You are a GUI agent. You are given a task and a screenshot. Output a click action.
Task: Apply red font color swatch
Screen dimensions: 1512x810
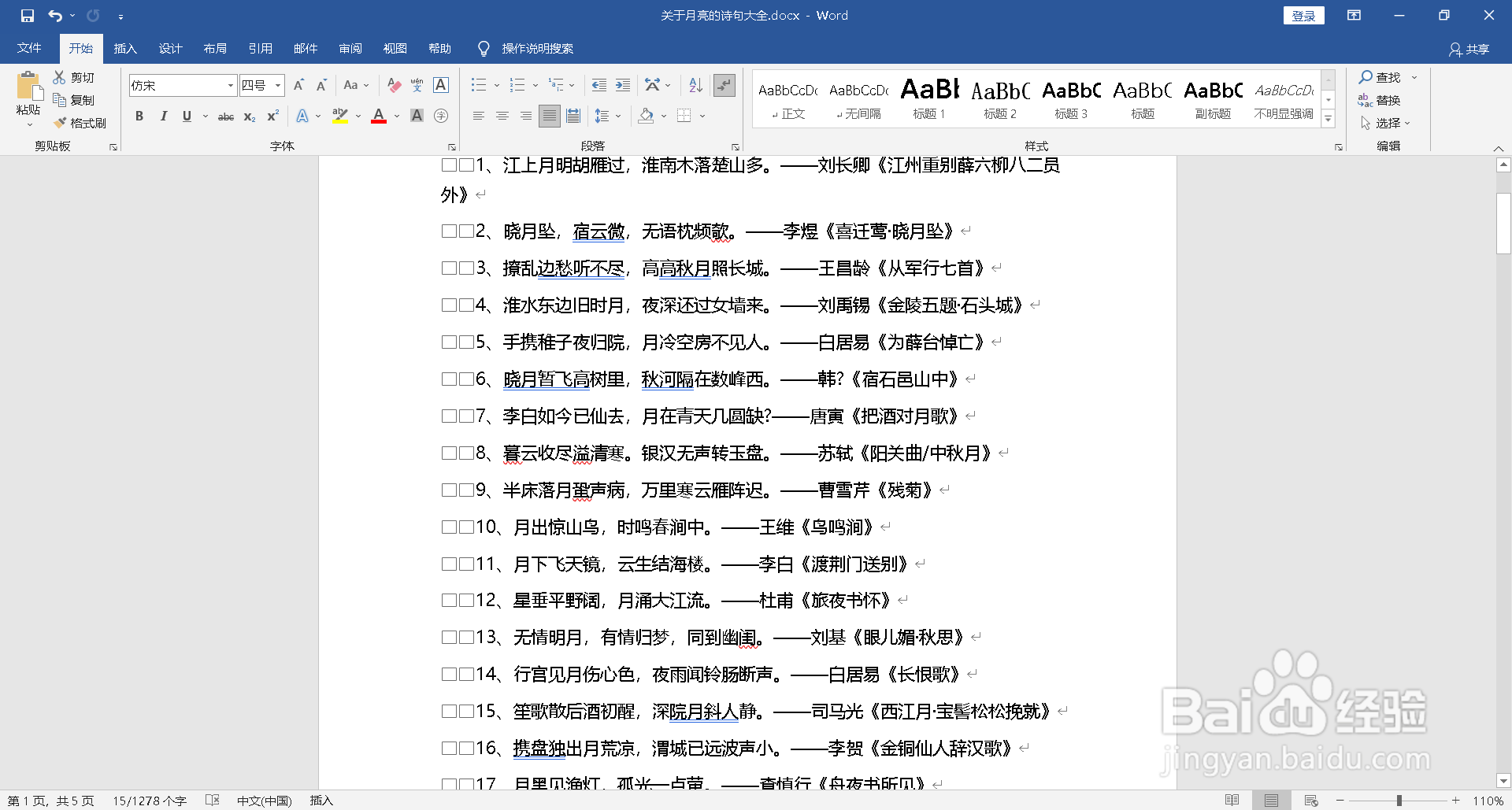[x=379, y=117]
